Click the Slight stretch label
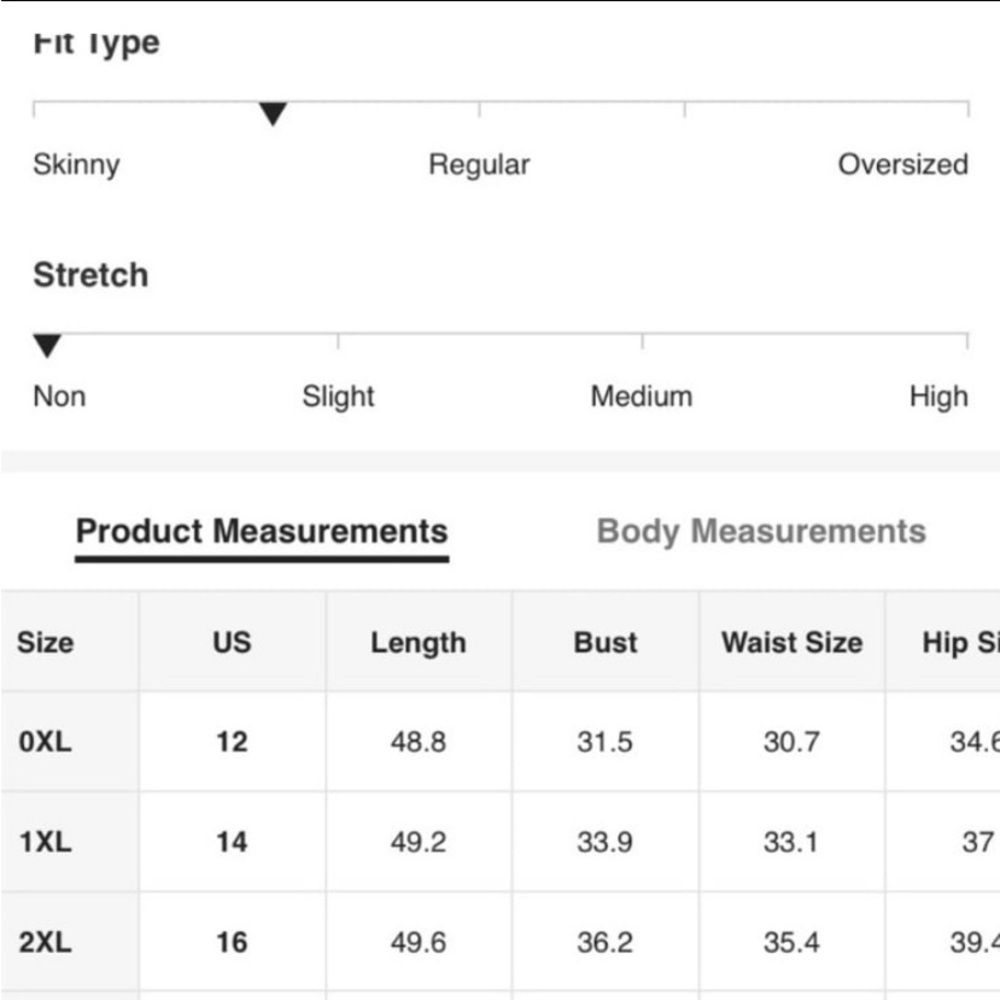This screenshot has height=1000, width=1000. pyautogui.click(x=338, y=397)
